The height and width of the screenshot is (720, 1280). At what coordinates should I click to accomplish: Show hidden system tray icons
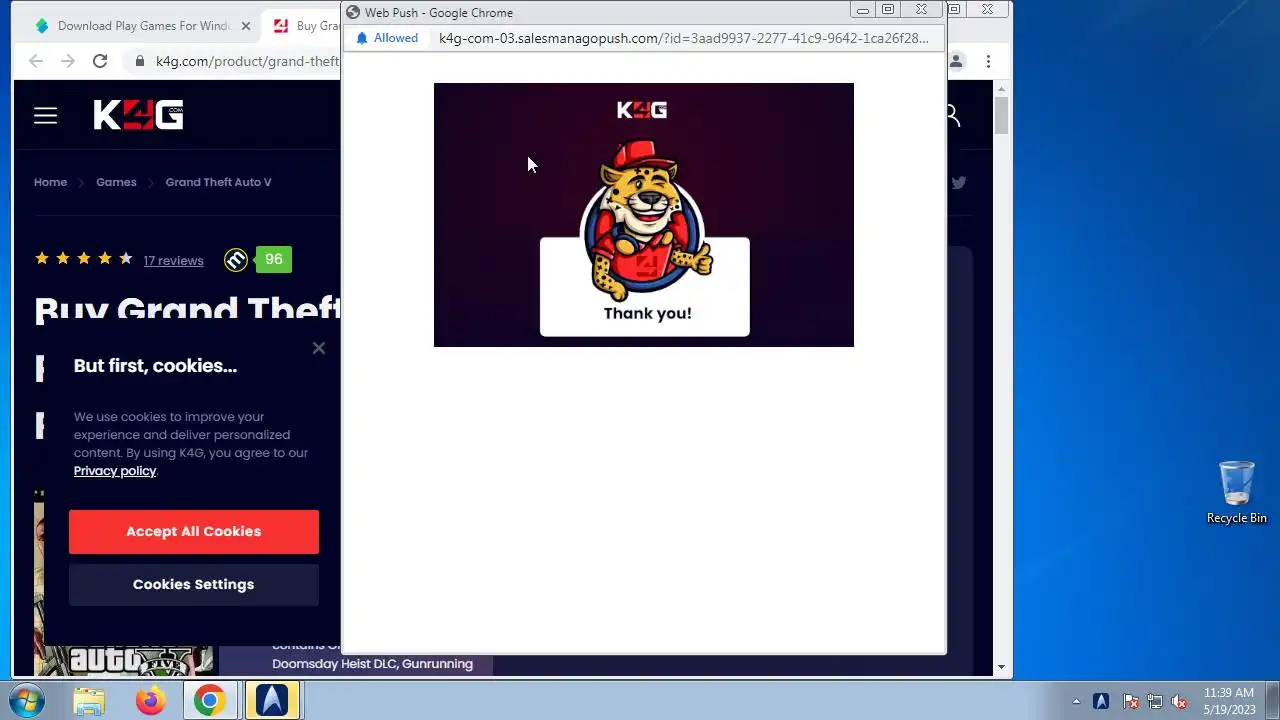pyautogui.click(x=1076, y=702)
